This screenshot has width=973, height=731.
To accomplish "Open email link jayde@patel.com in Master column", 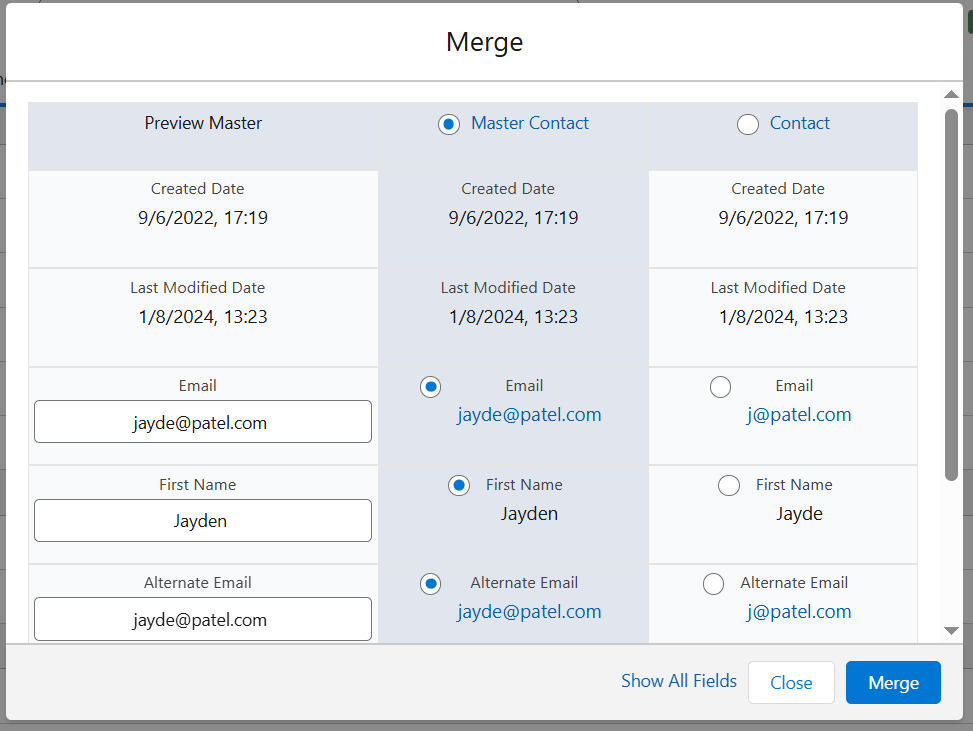I will (529, 414).
